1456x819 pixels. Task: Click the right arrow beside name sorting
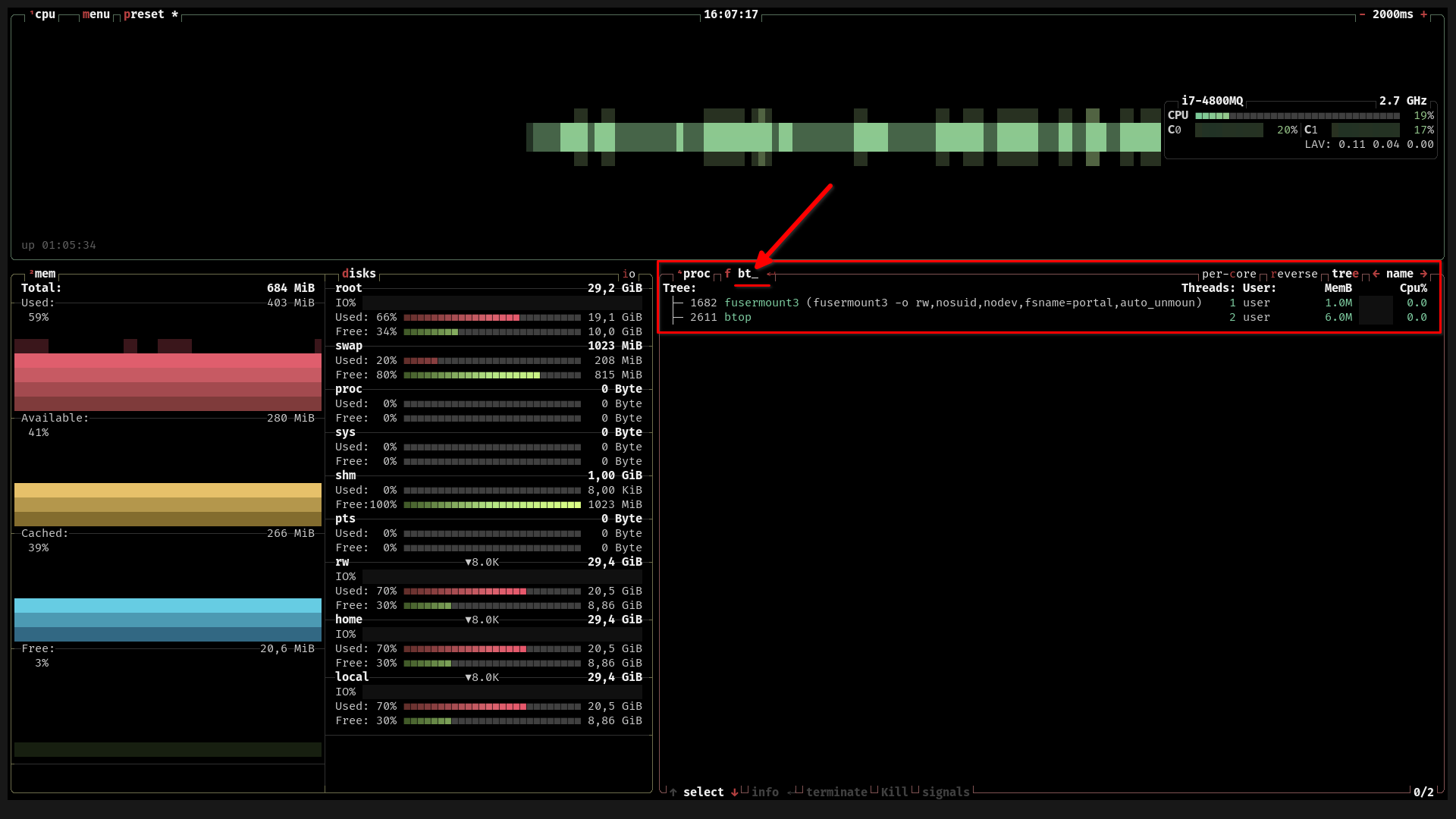click(x=1423, y=274)
